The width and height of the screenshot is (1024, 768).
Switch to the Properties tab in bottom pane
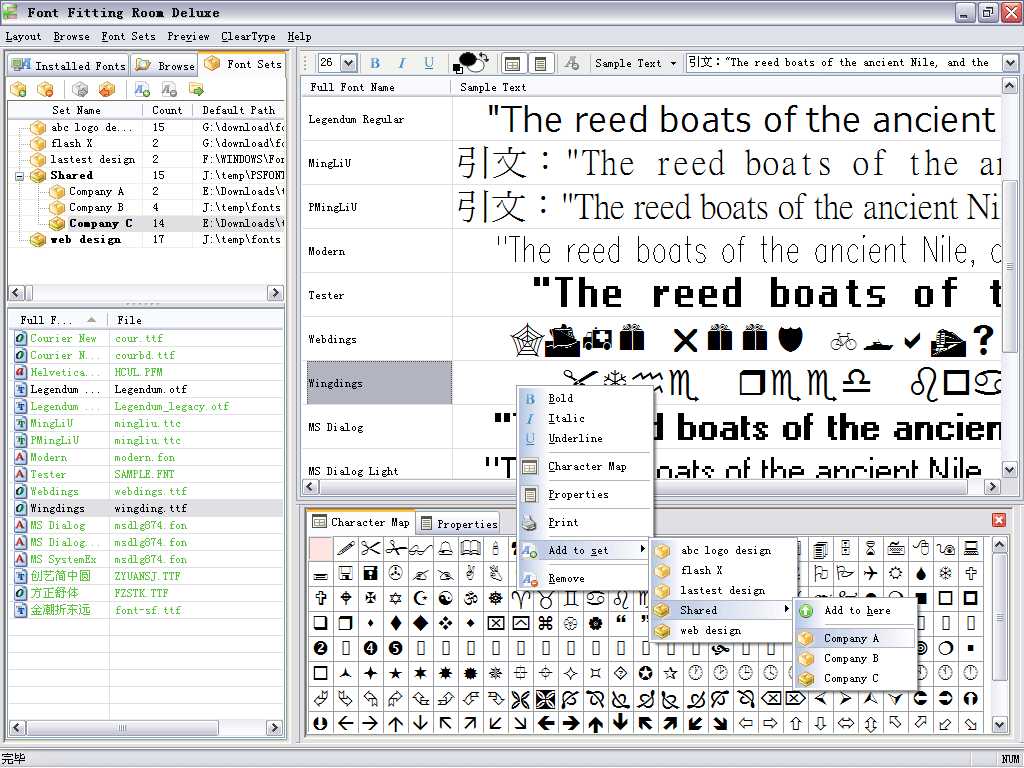(x=458, y=524)
